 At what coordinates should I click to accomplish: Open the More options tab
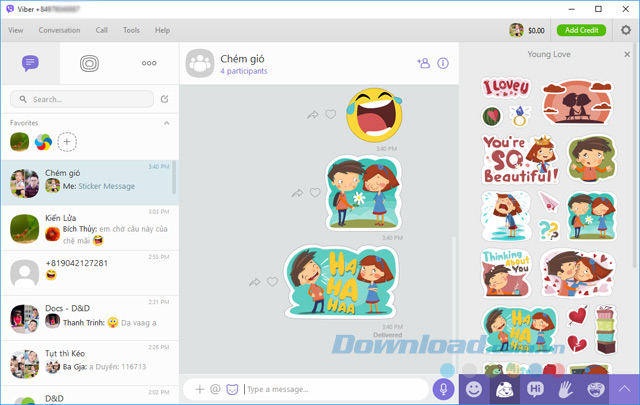pyautogui.click(x=149, y=63)
